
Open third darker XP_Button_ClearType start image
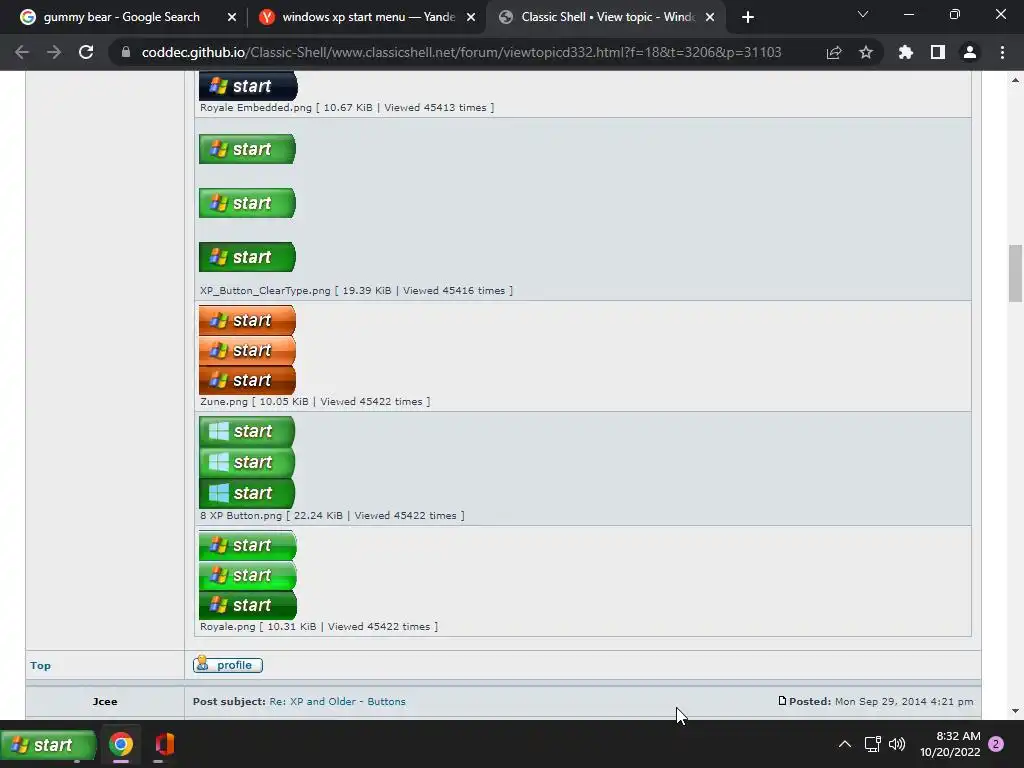click(x=248, y=257)
